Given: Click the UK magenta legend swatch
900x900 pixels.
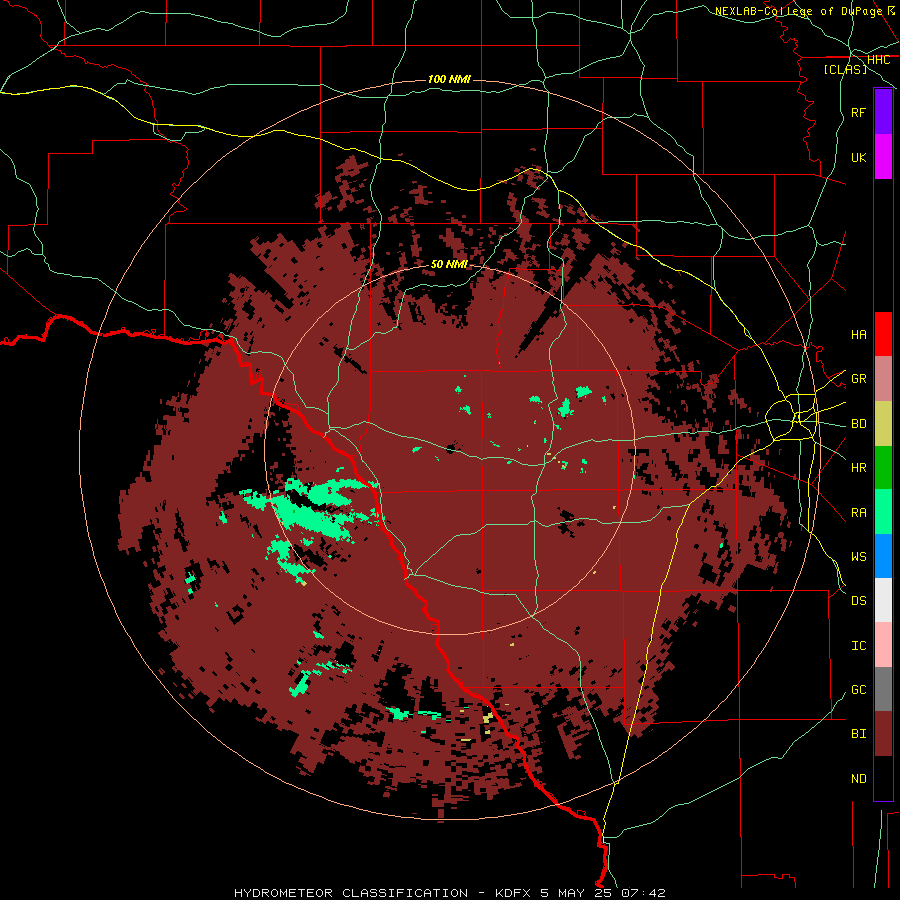Looking at the screenshot, I should (x=883, y=157).
